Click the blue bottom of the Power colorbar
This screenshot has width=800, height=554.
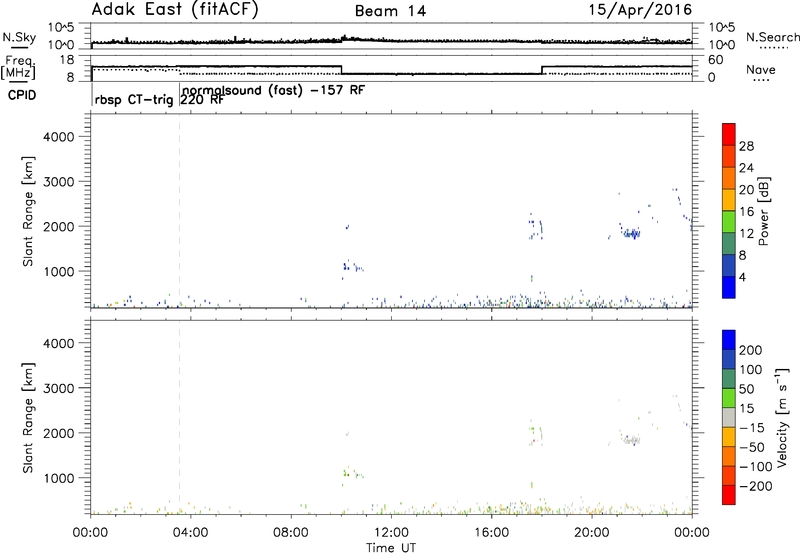[729, 287]
